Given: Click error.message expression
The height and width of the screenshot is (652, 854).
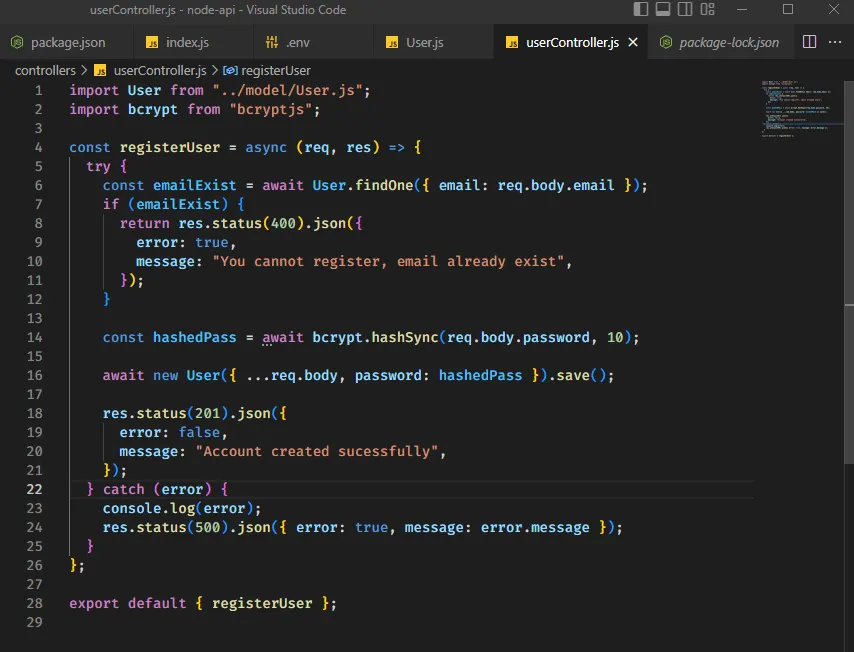Looking at the screenshot, I should [534, 527].
